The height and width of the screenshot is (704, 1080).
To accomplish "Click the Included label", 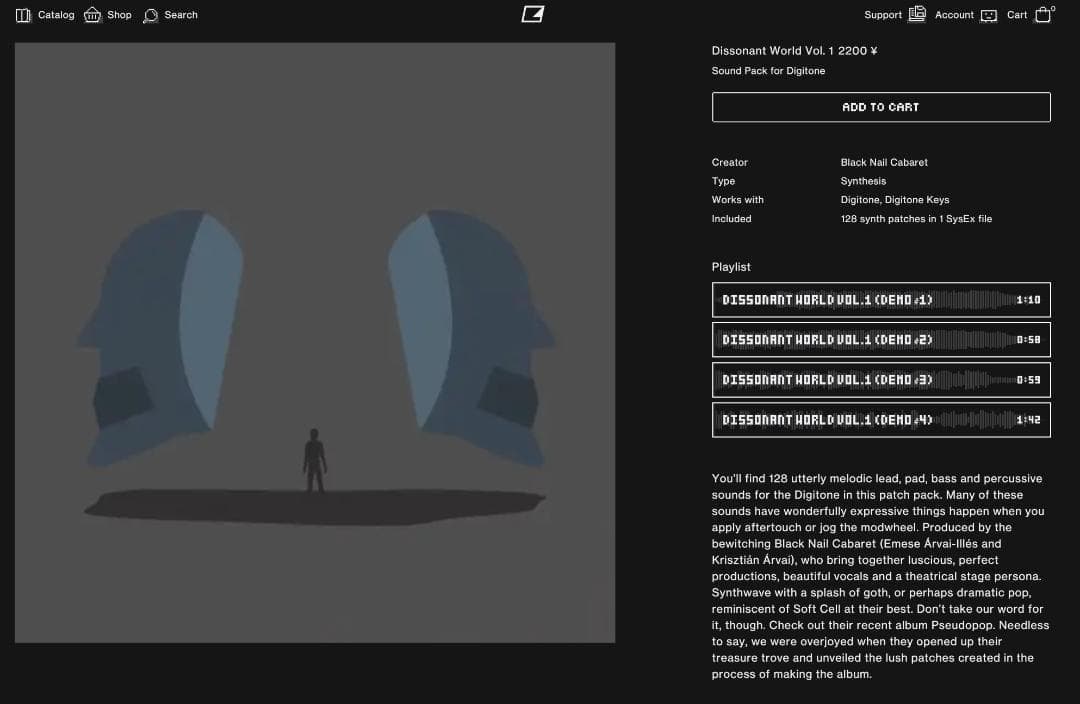I will (731, 219).
